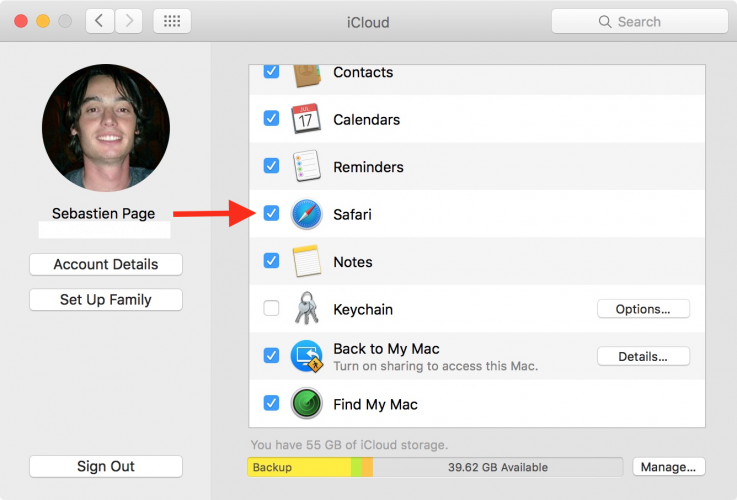Click the 39.62 GB Available storage bar
This screenshot has height=500, width=737.
point(498,467)
